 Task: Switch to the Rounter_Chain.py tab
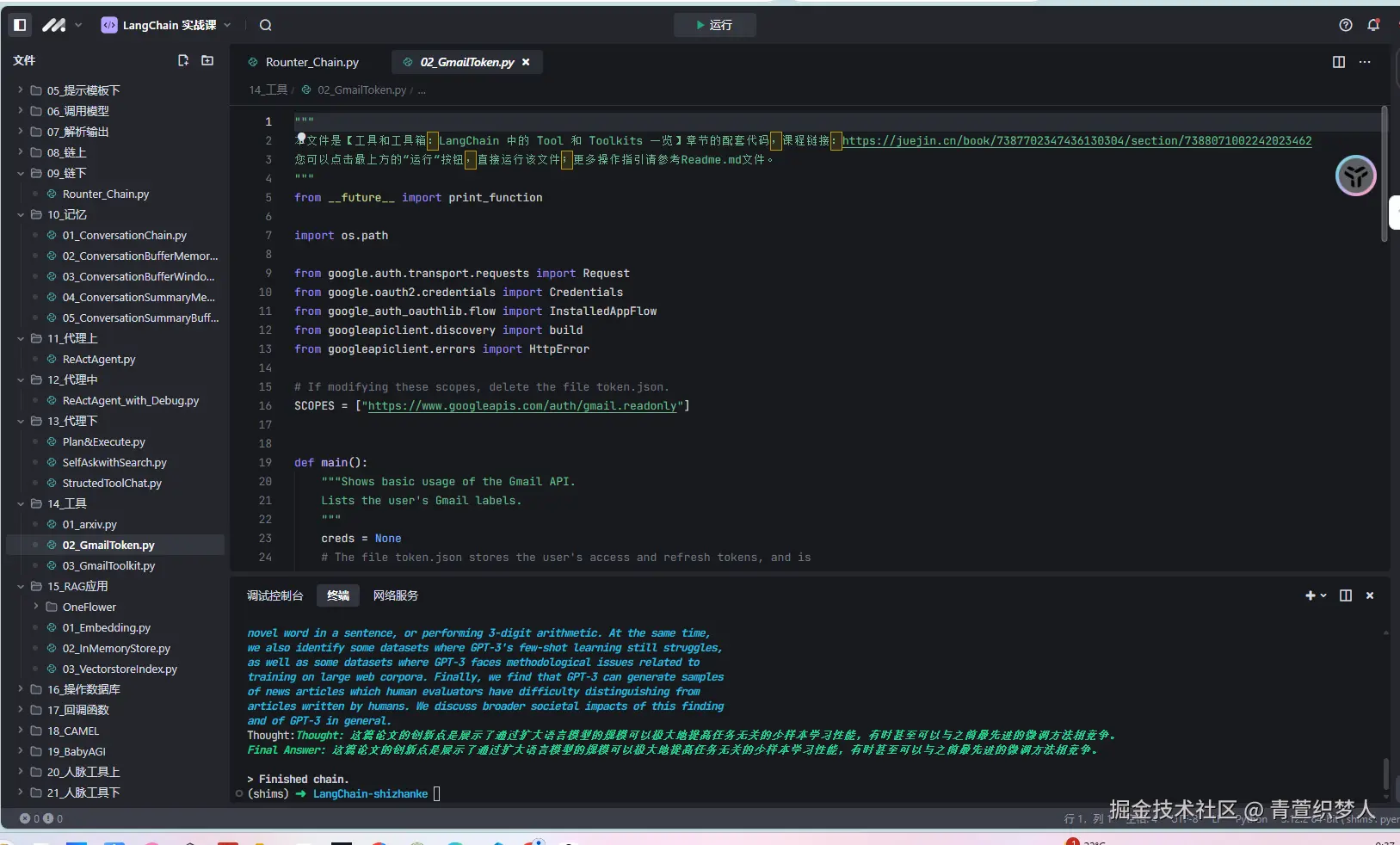pyautogui.click(x=311, y=62)
